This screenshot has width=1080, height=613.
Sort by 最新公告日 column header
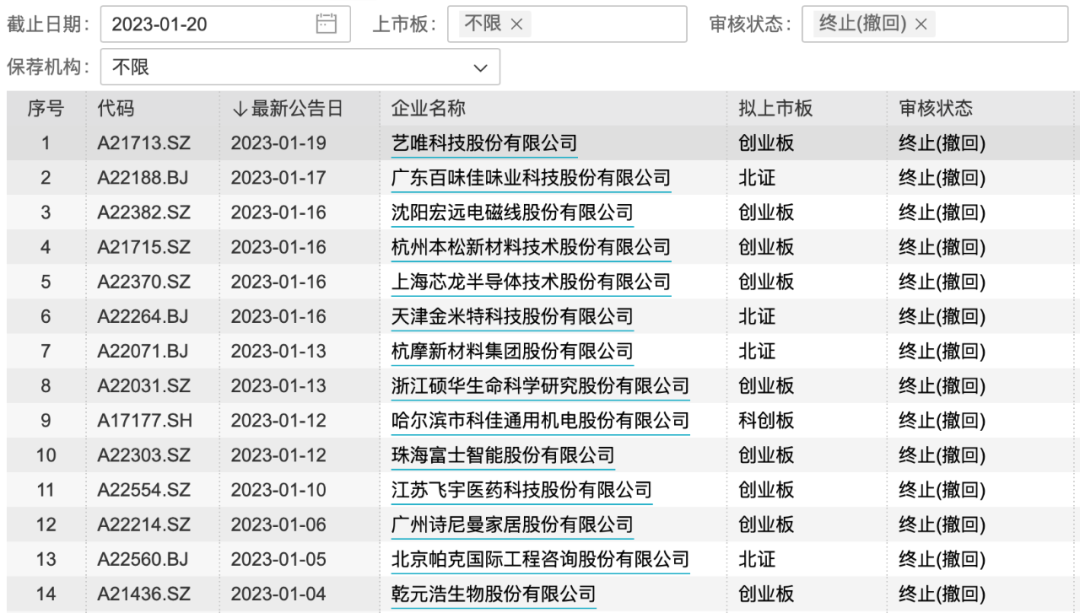tap(287, 109)
